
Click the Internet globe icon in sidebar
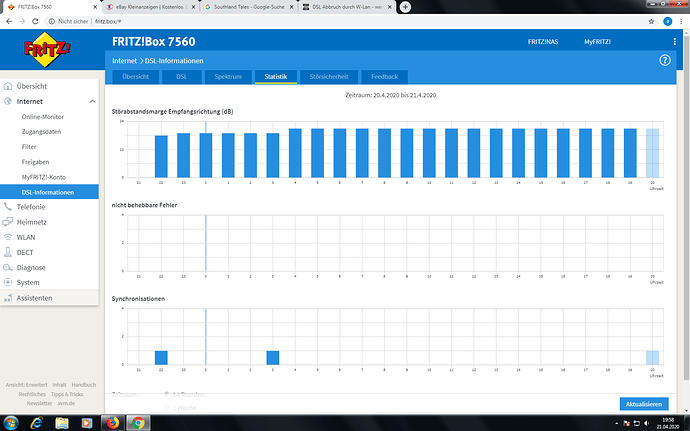tap(7, 101)
